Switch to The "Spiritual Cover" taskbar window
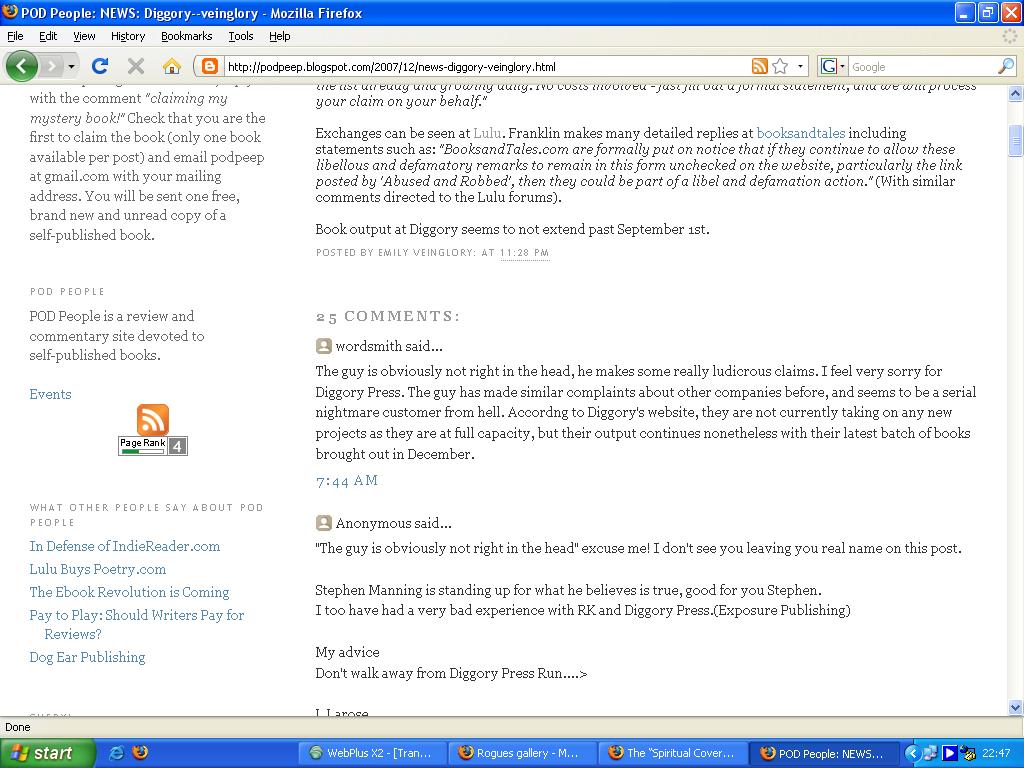The width and height of the screenshot is (1024, 768). click(x=673, y=753)
